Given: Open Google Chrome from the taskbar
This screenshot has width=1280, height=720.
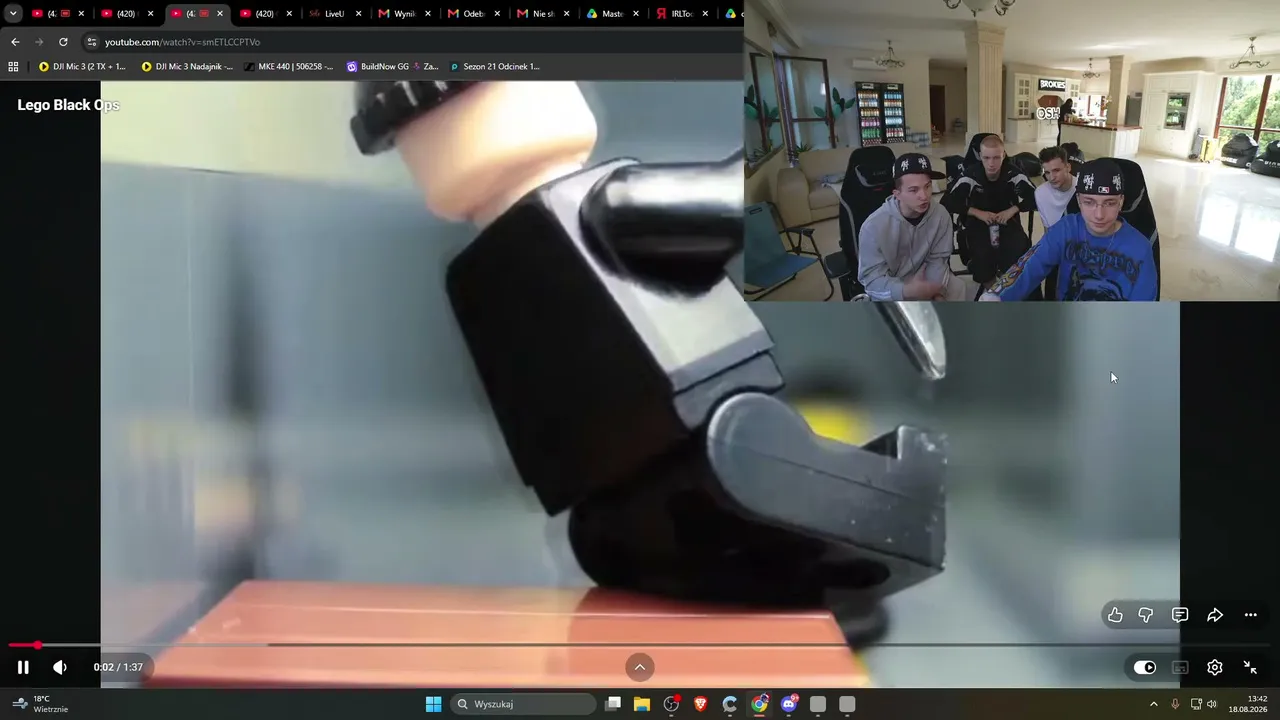Looking at the screenshot, I should point(760,704).
